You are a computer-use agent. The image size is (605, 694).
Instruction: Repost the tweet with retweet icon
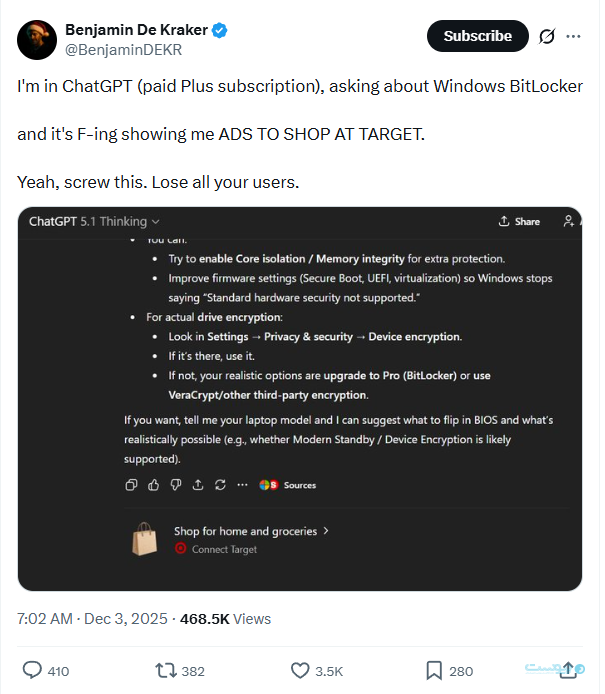pos(164,670)
